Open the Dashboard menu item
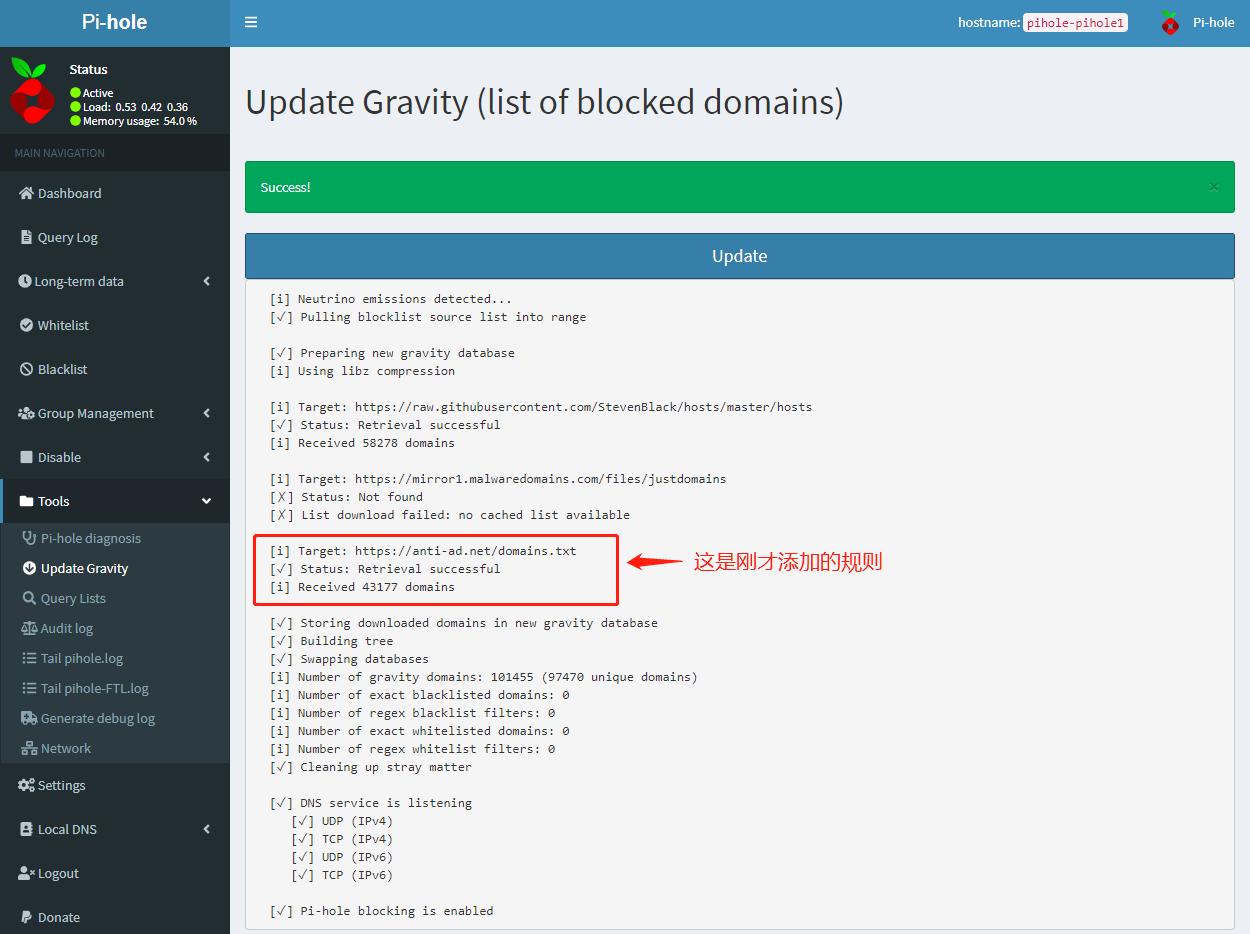 tap(115, 193)
